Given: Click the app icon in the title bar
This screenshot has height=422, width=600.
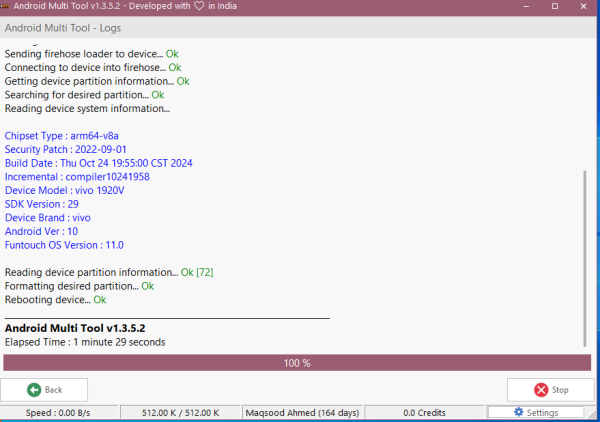Looking at the screenshot, I should tap(5, 6).
